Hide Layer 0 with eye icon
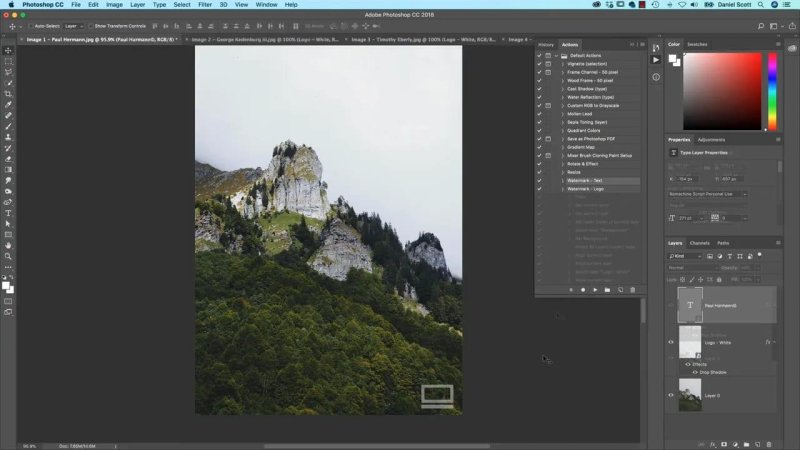 [x=671, y=395]
